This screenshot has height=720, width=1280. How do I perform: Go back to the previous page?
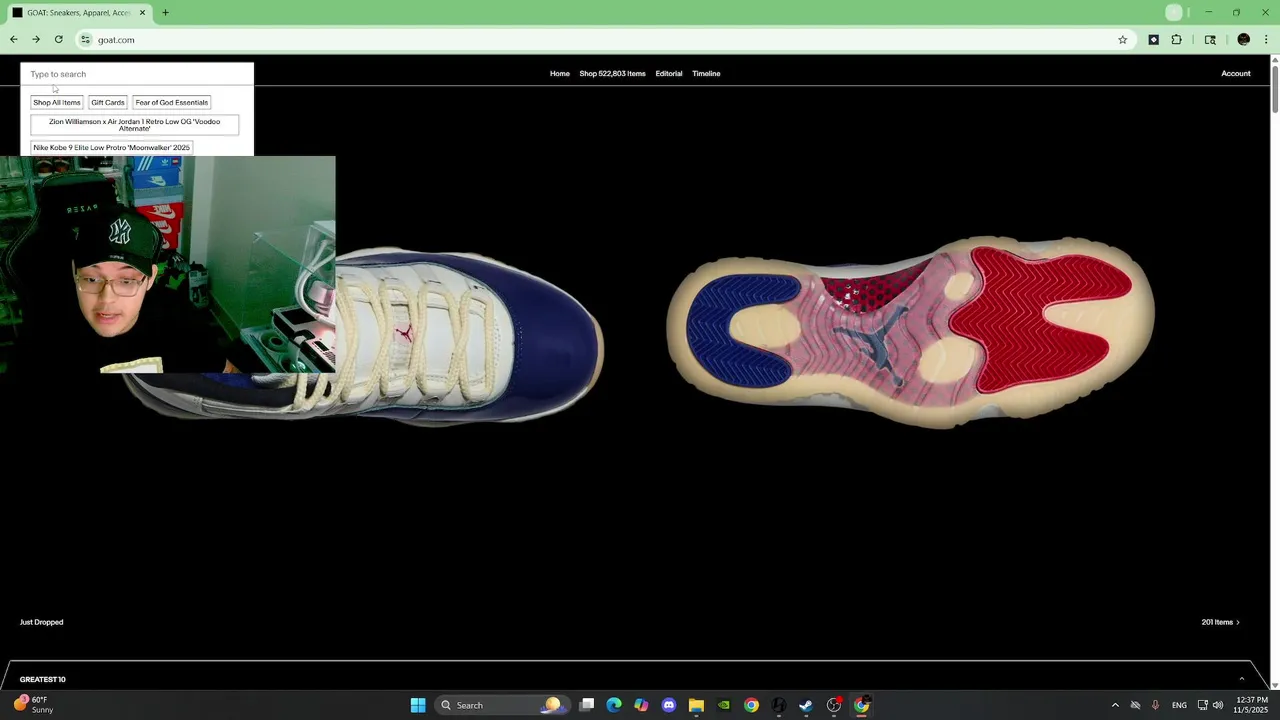click(14, 40)
